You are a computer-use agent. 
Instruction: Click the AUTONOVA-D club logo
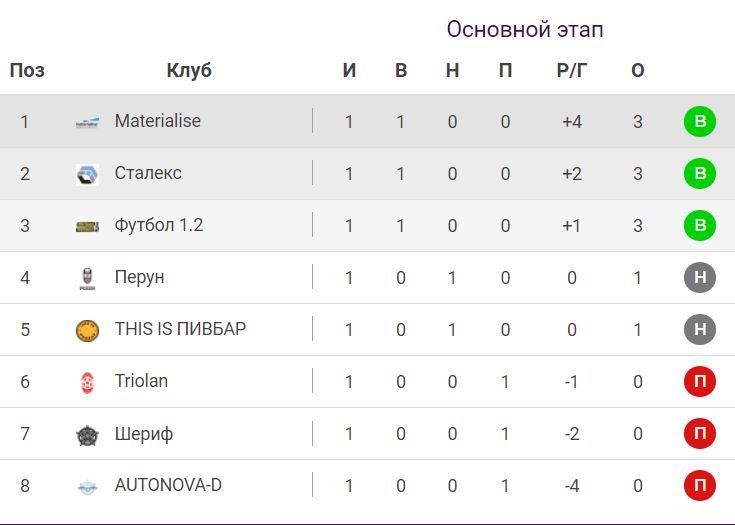tap(88, 486)
